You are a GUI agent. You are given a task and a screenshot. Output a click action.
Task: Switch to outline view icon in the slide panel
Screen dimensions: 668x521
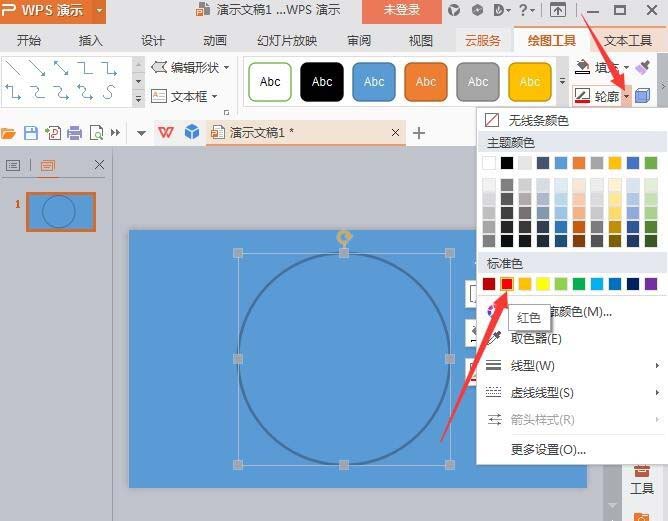tap(13, 165)
